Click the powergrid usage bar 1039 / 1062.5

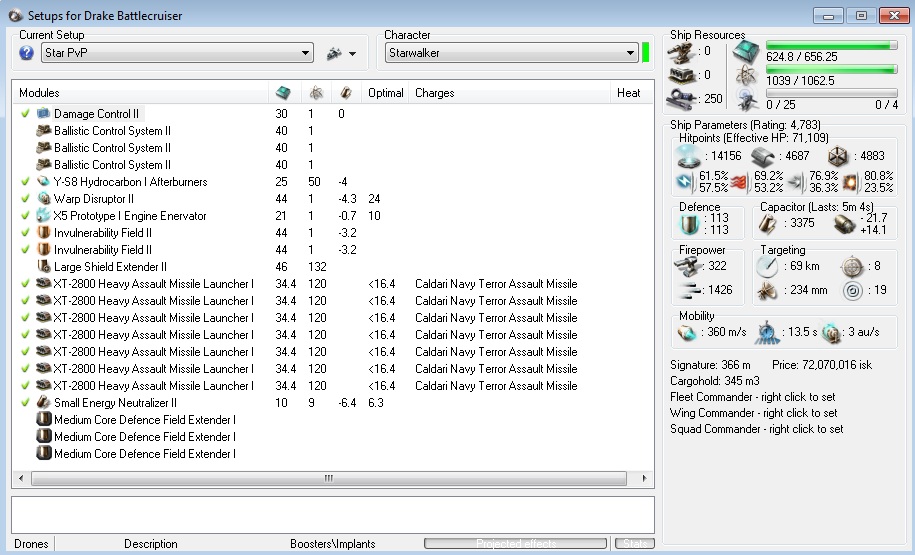tap(832, 69)
